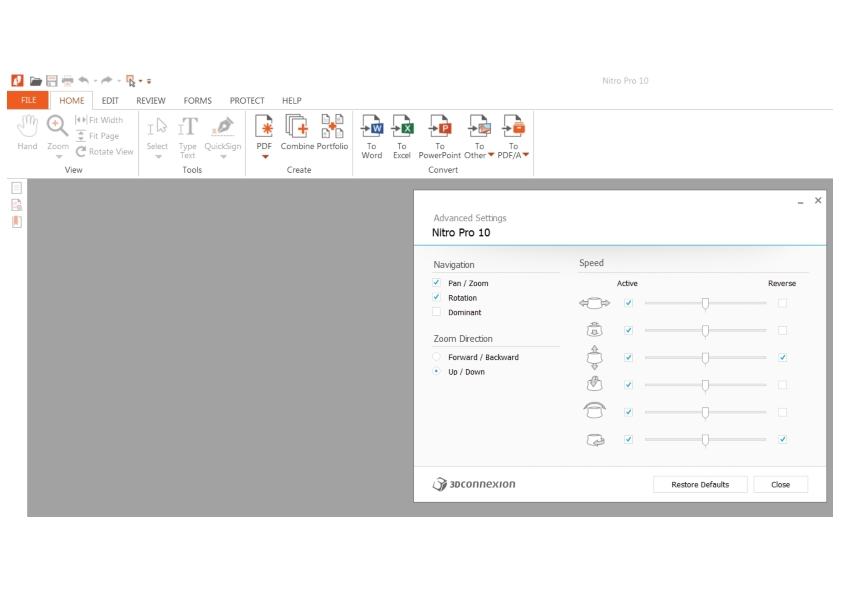Viewport: 842px width, 595px height.
Task: Select Up / Down zoom direction
Action: [x=437, y=371]
